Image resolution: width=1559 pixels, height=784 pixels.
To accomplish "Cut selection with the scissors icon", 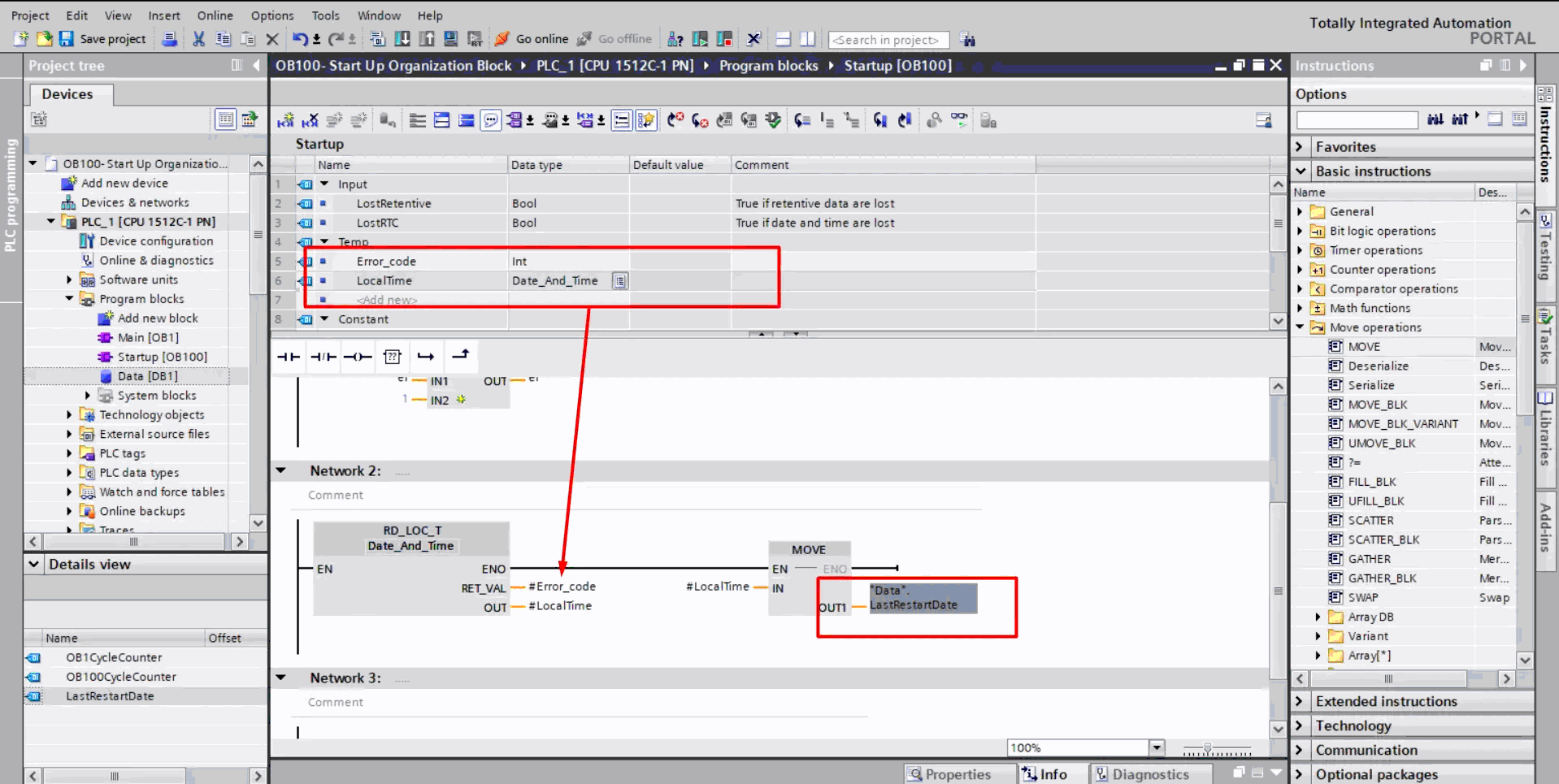I will pos(198,39).
